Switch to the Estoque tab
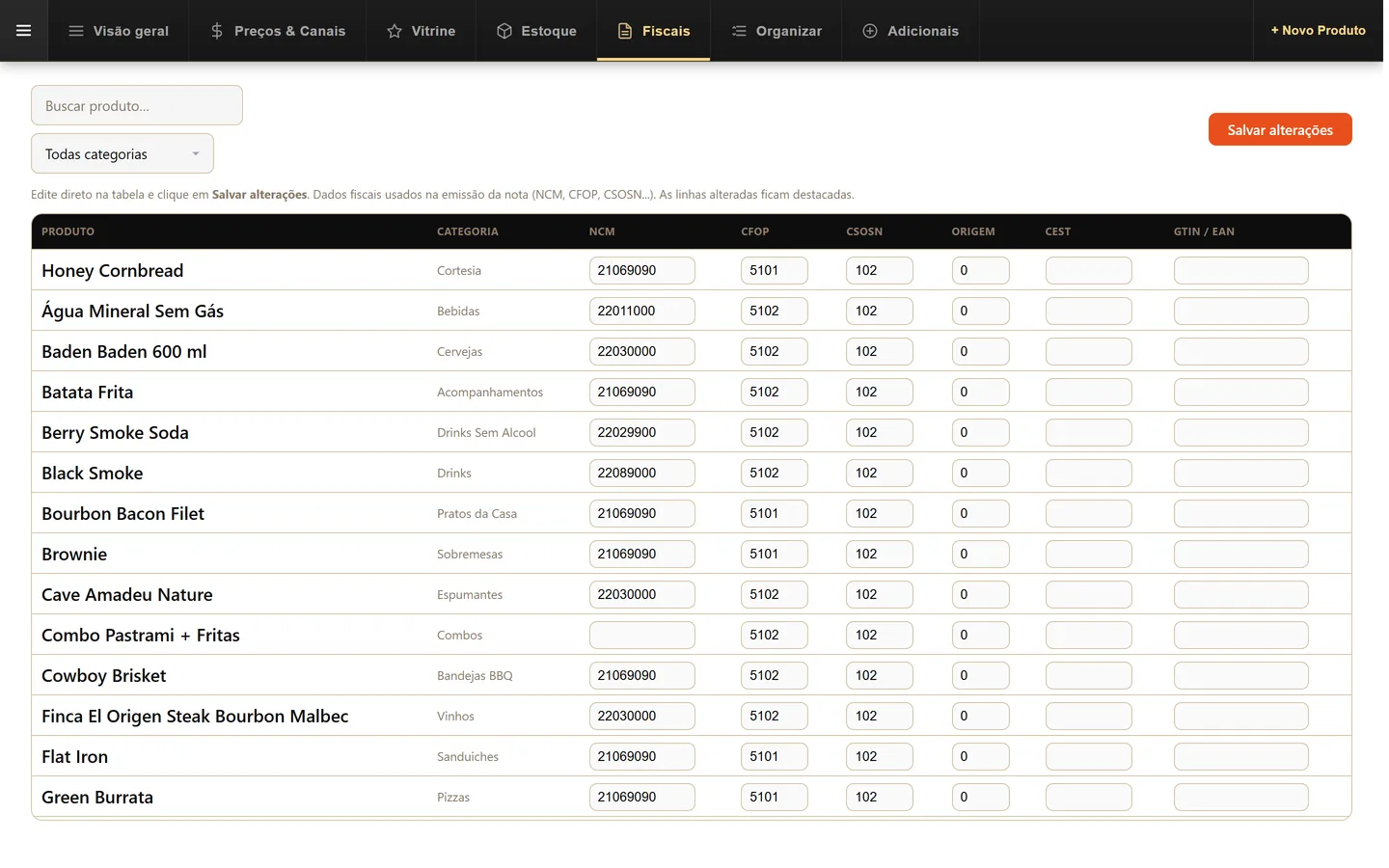The height and width of the screenshot is (868, 1389). [536, 31]
